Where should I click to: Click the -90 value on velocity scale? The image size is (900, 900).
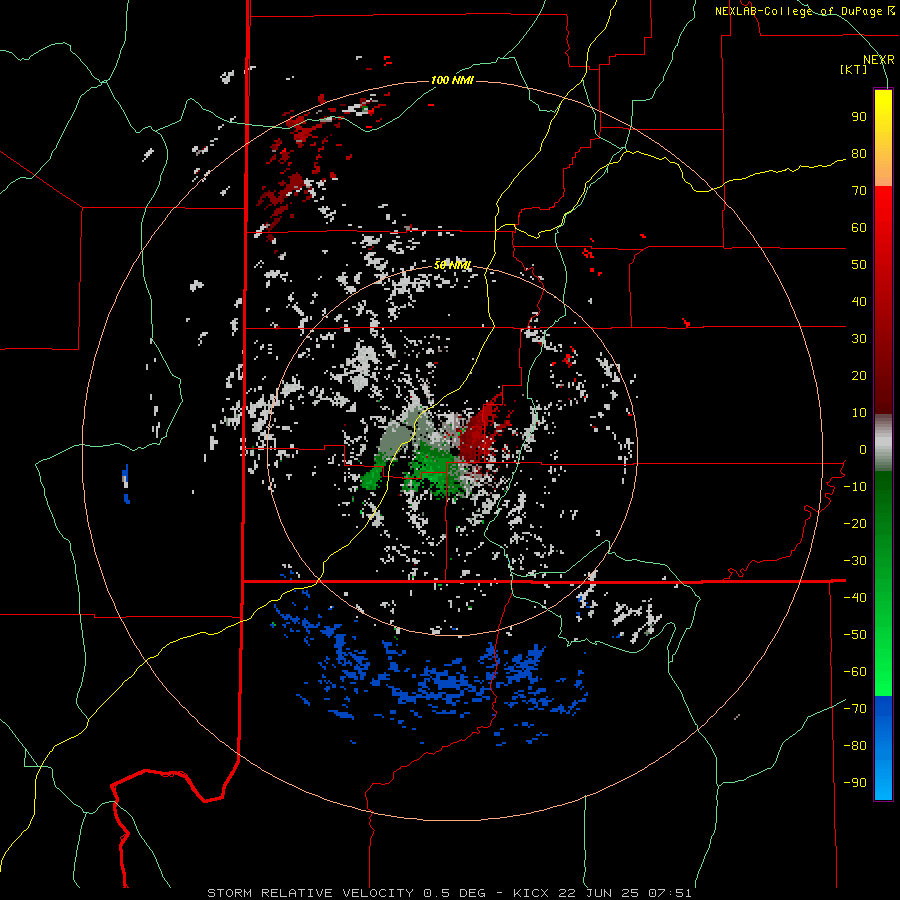855,783
